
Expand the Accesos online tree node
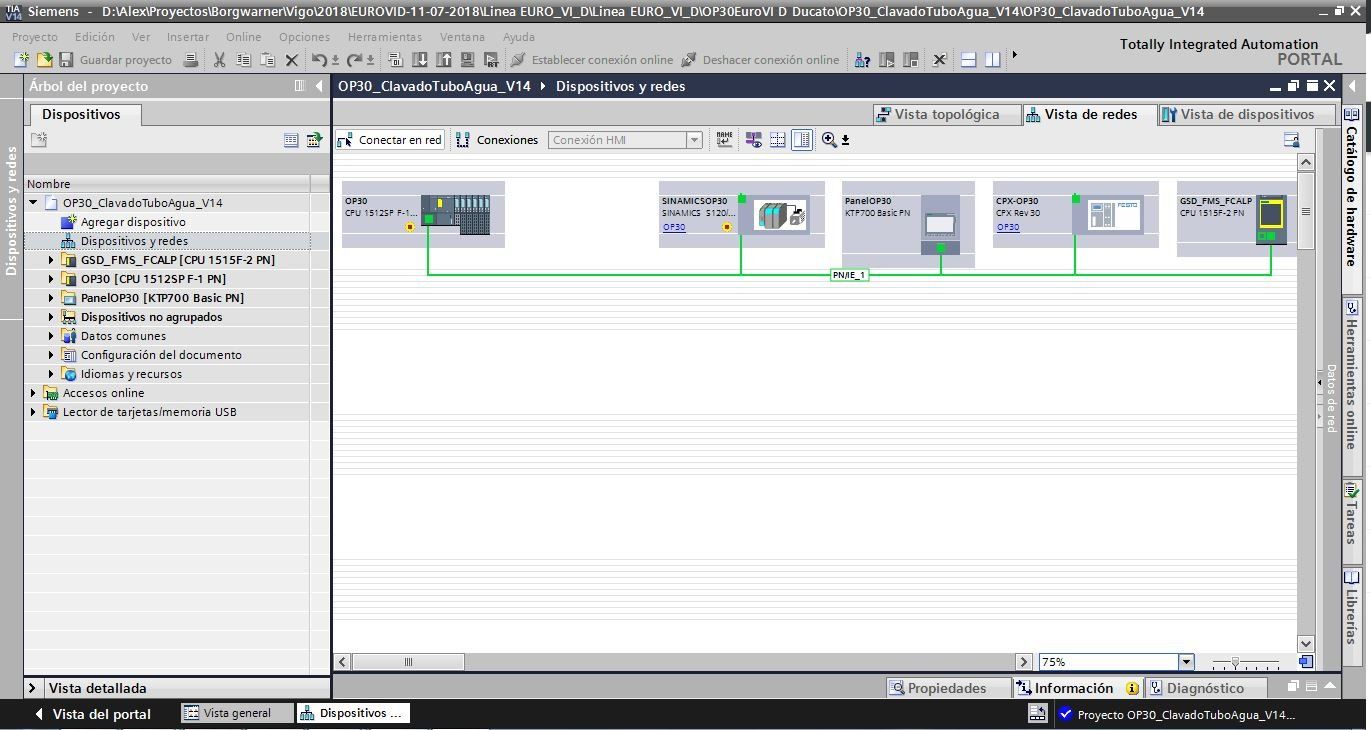pyautogui.click(x=33, y=393)
